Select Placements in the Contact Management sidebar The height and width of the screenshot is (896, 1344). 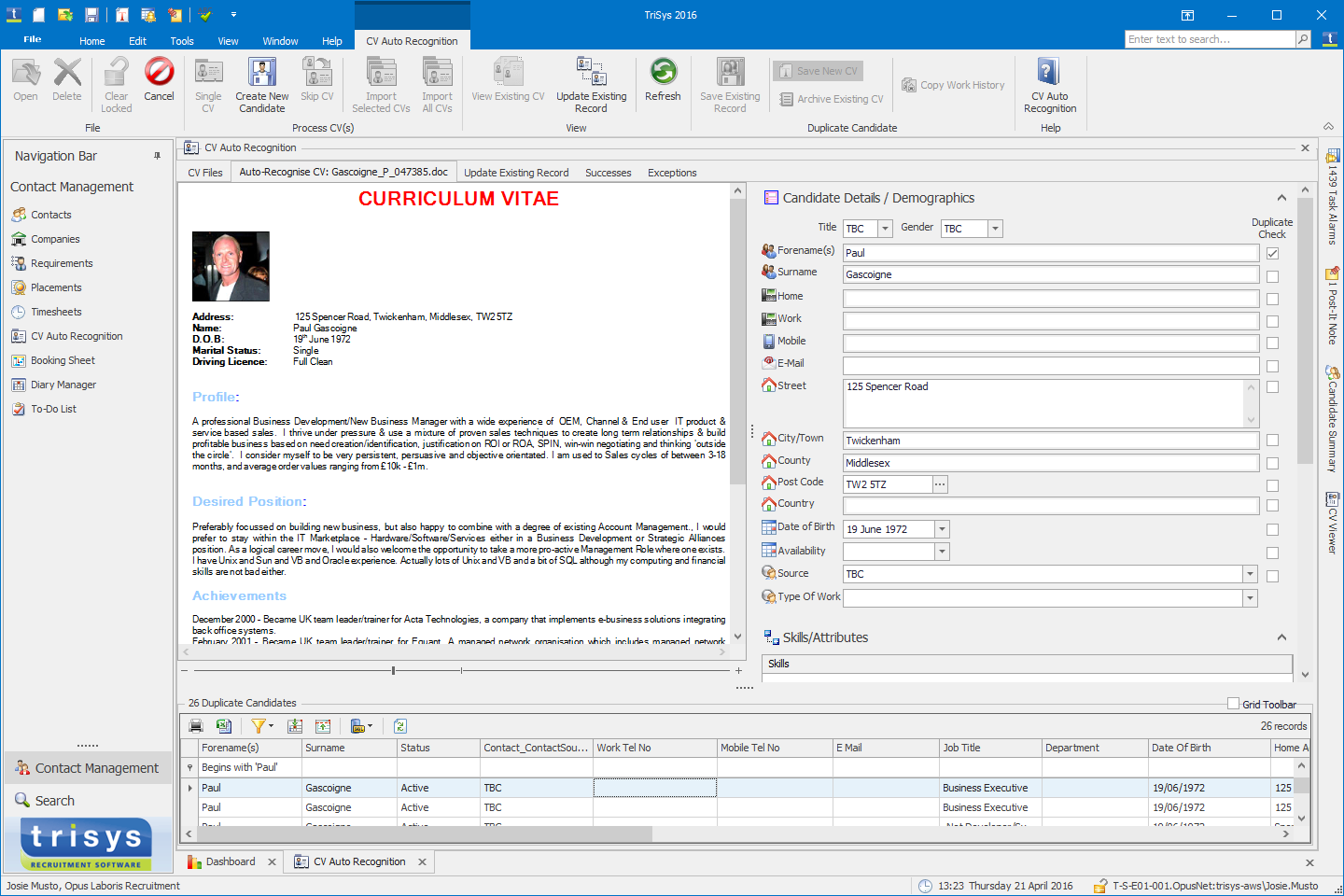coord(57,287)
